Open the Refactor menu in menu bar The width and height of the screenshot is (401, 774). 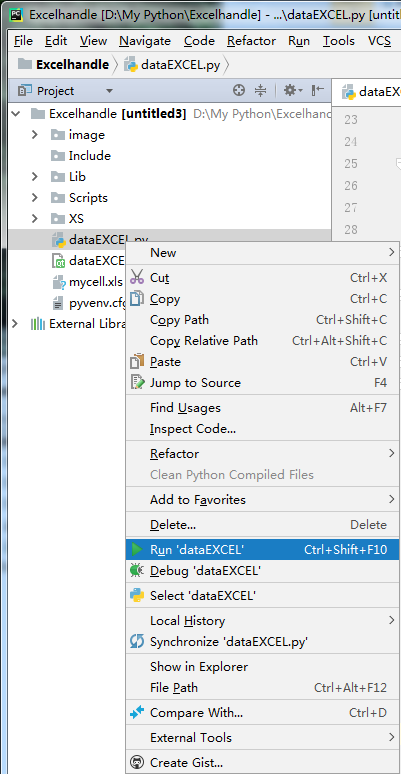coord(251,41)
